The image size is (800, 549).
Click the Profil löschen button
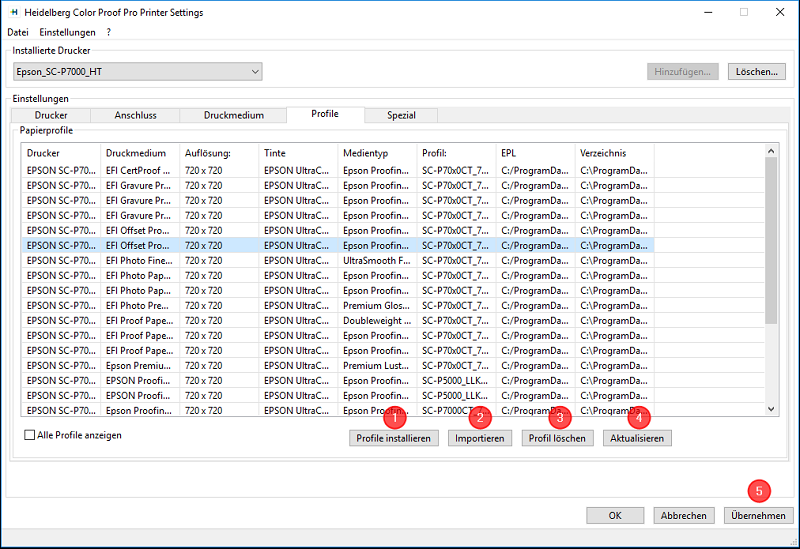[x=557, y=438]
